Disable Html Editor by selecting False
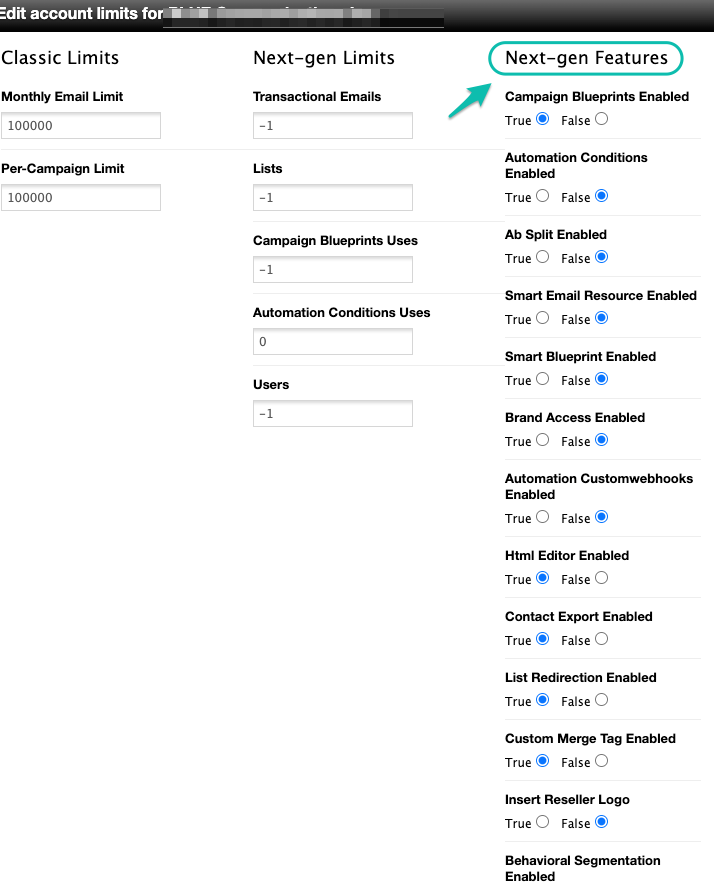The width and height of the screenshot is (714, 890). point(601,578)
